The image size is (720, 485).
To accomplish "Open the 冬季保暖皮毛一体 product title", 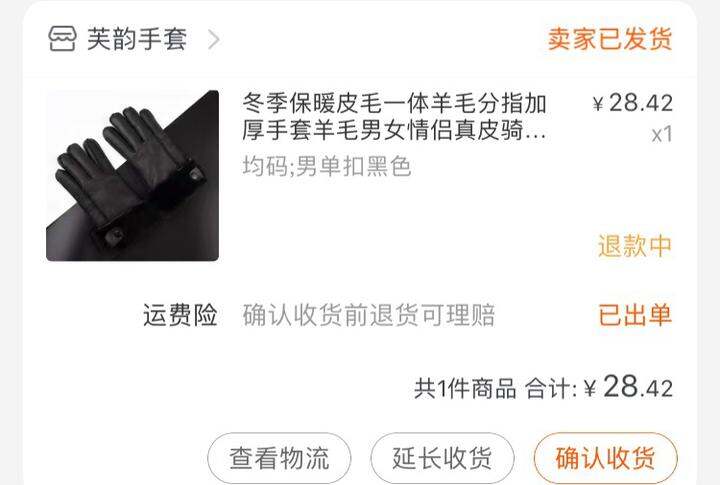I will 394,117.
